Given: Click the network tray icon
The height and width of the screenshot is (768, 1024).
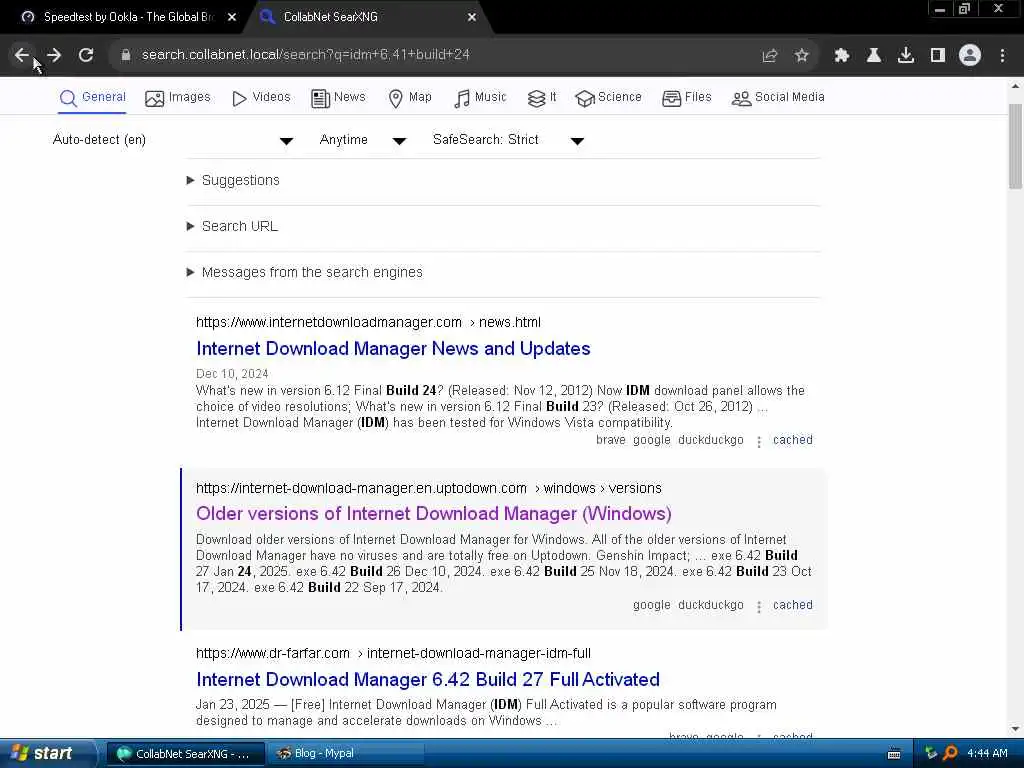Looking at the screenshot, I should [x=931, y=754].
